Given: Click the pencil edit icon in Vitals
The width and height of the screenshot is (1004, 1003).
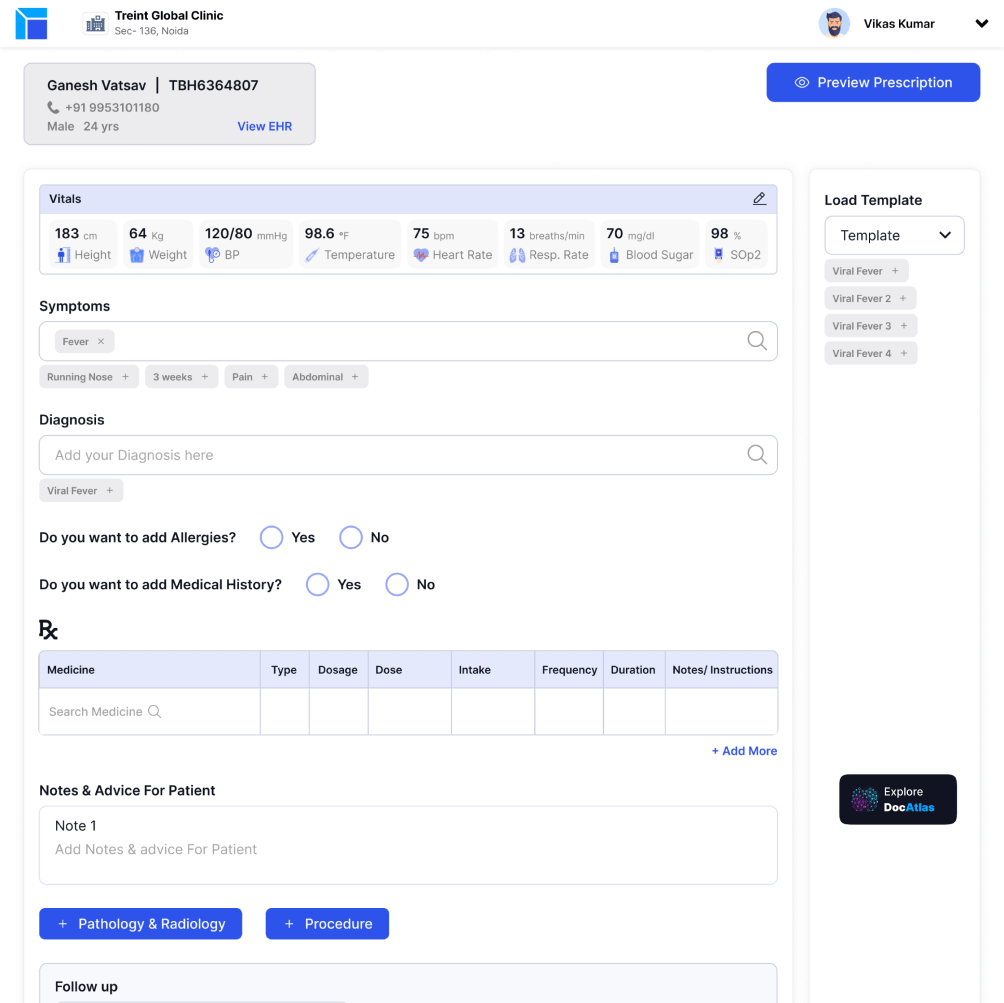Looking at the screenshot, I should click(759, 199).
